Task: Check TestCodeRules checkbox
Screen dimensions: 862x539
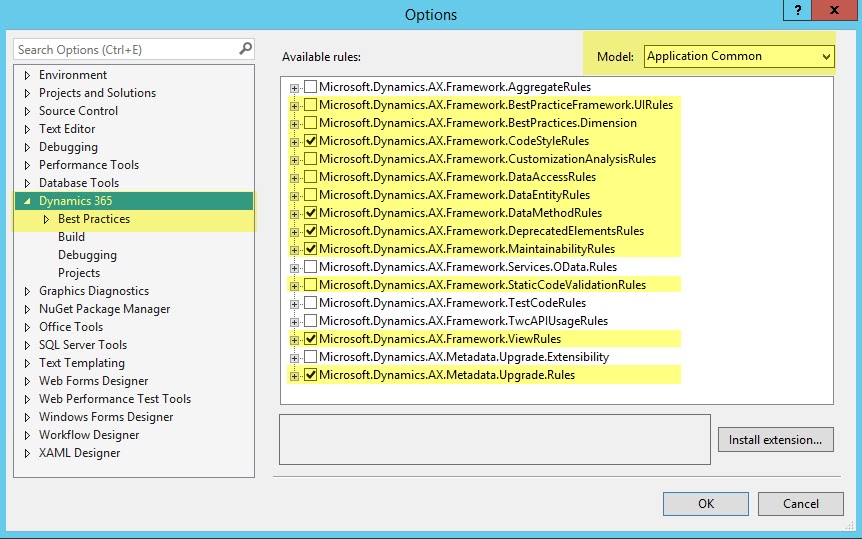Action: tap(311, 303)
